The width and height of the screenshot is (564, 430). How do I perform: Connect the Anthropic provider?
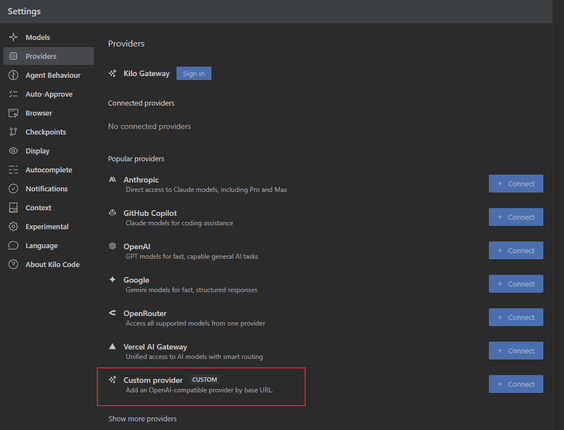pyautogui.click(x=516, y=184)
